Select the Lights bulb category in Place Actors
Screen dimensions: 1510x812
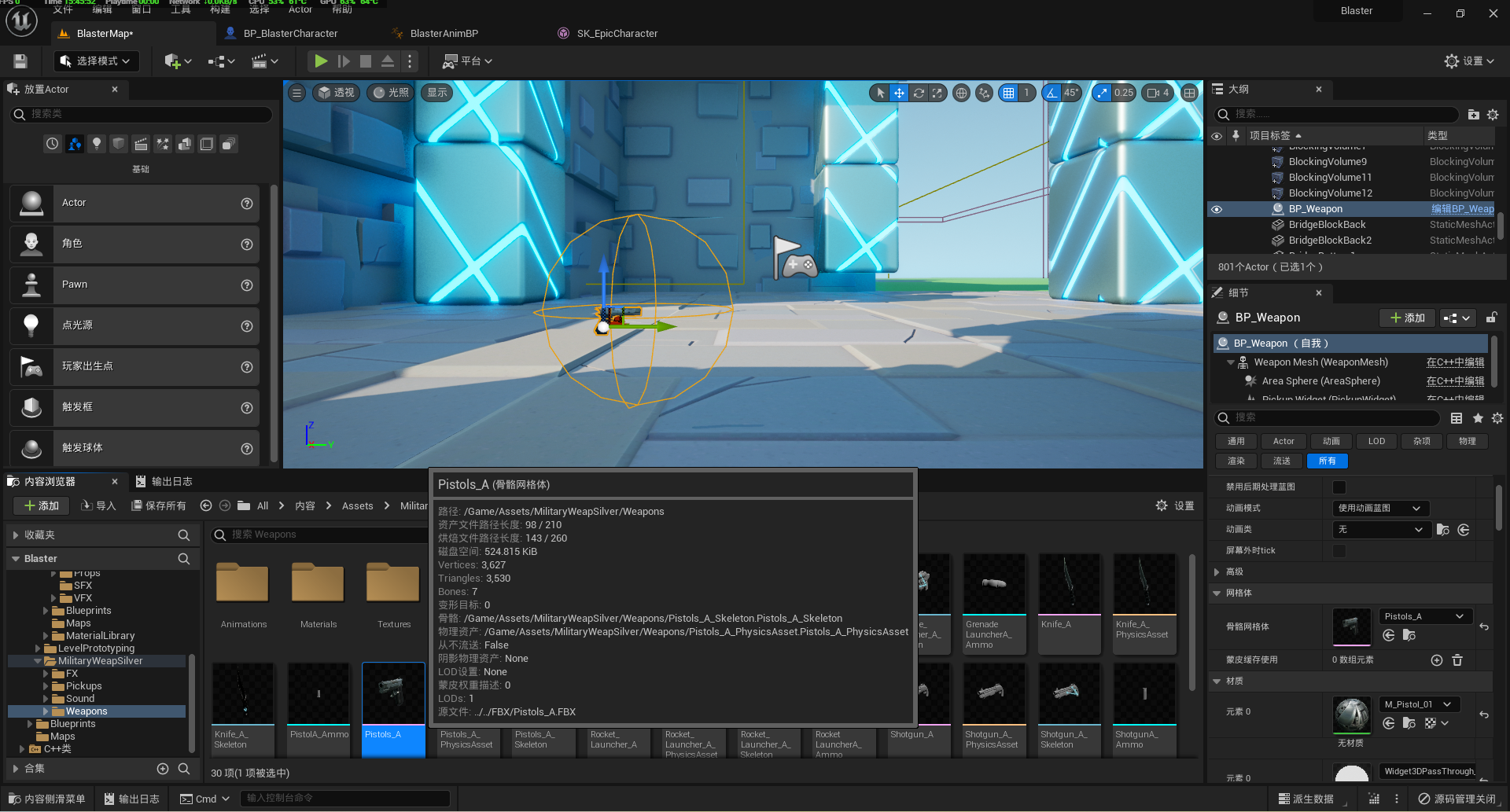tap(97, 144)
